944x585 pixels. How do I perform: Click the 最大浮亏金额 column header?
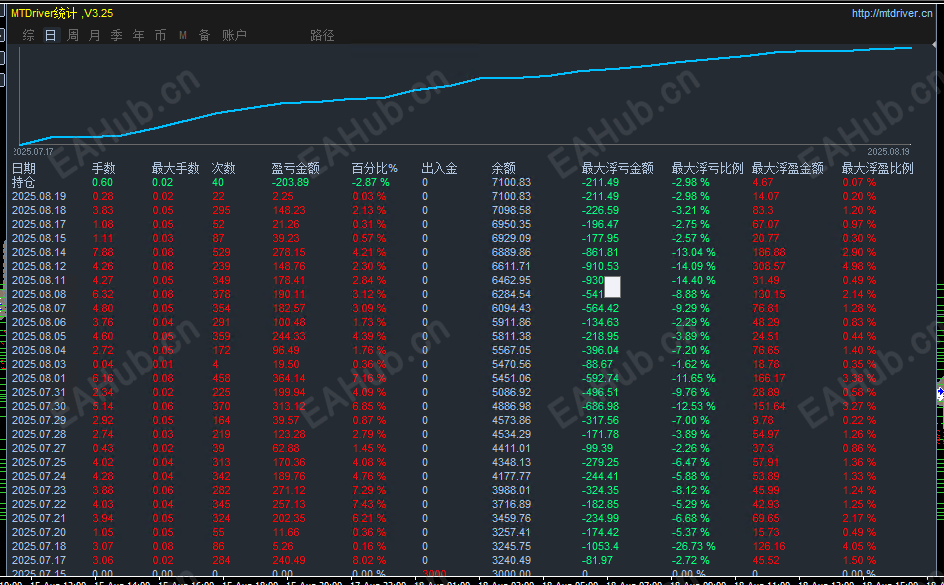[x=618, y=169]
